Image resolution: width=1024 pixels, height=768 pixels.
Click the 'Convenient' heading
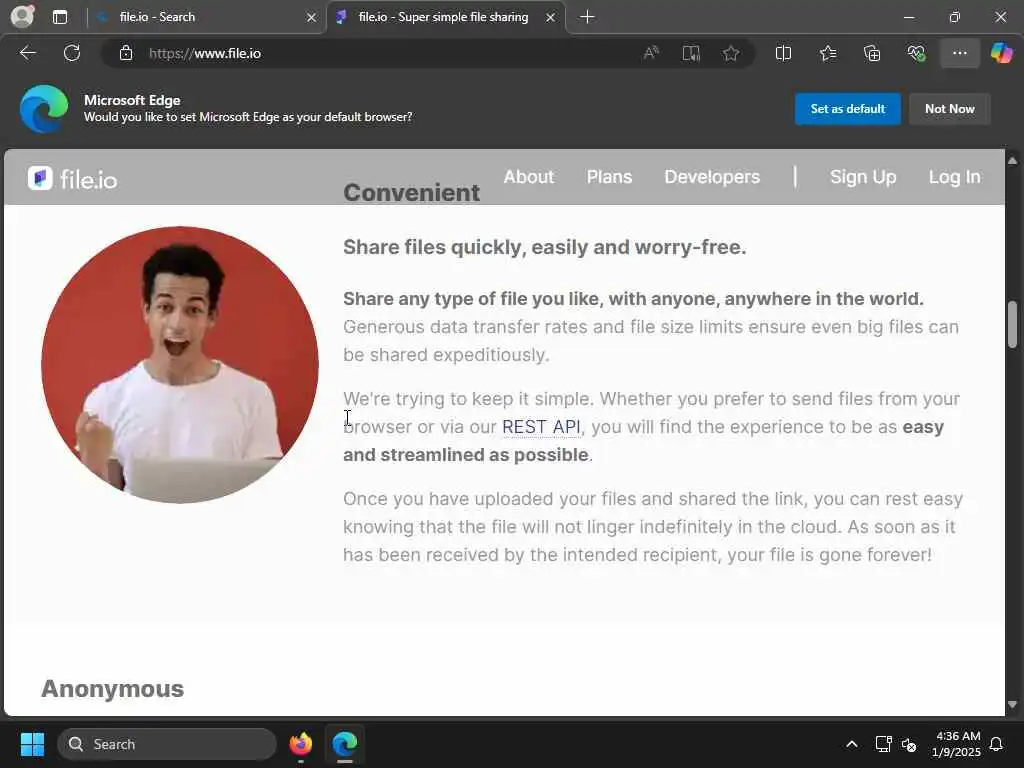click(411, 193)
